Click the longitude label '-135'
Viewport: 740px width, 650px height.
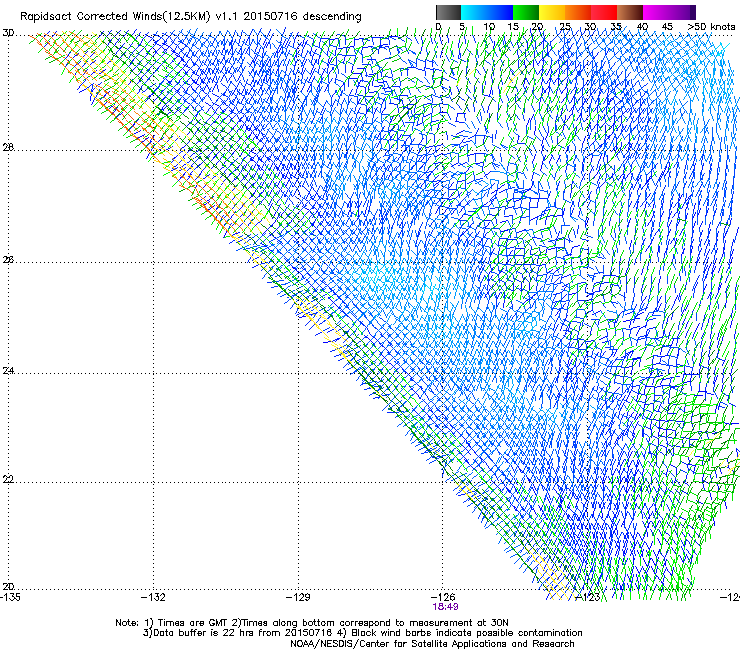[10, 597]
